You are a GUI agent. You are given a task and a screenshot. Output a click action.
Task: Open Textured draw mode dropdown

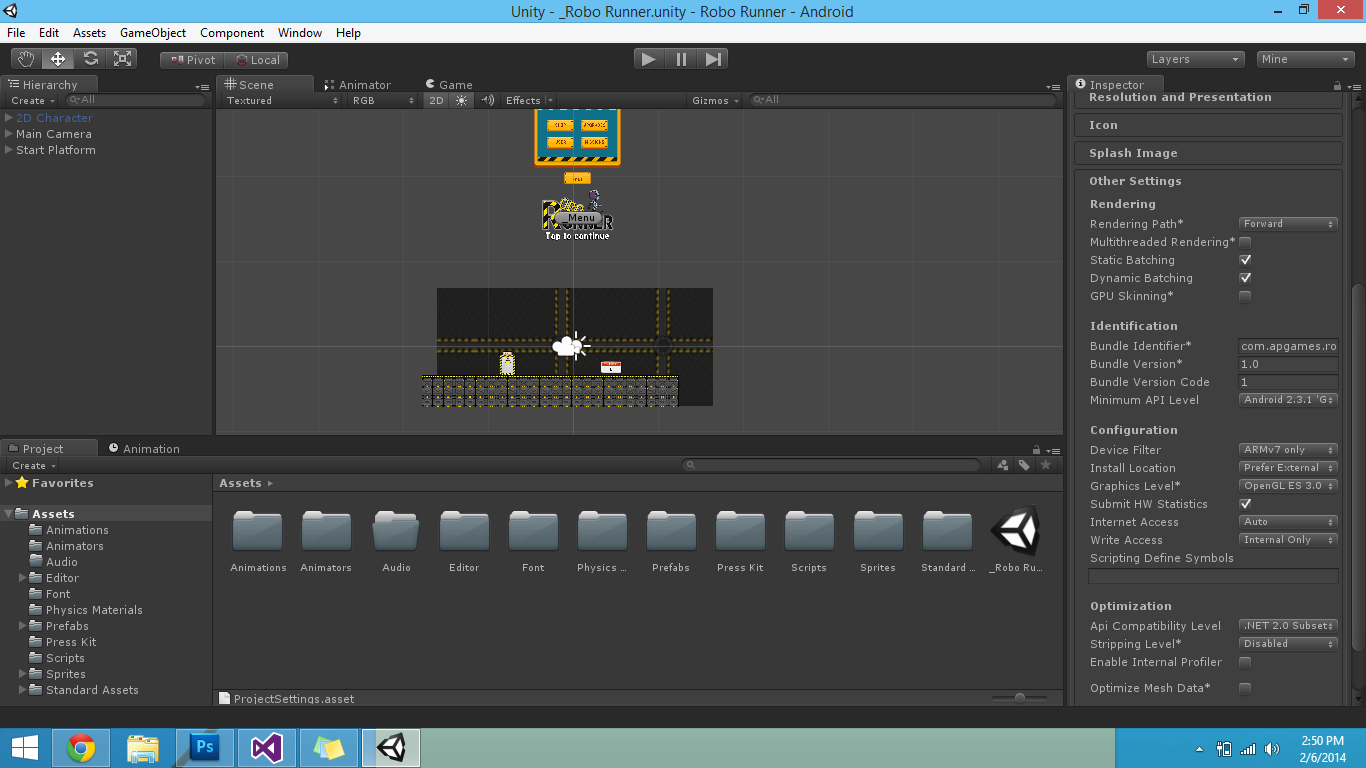tap(281, 100)
